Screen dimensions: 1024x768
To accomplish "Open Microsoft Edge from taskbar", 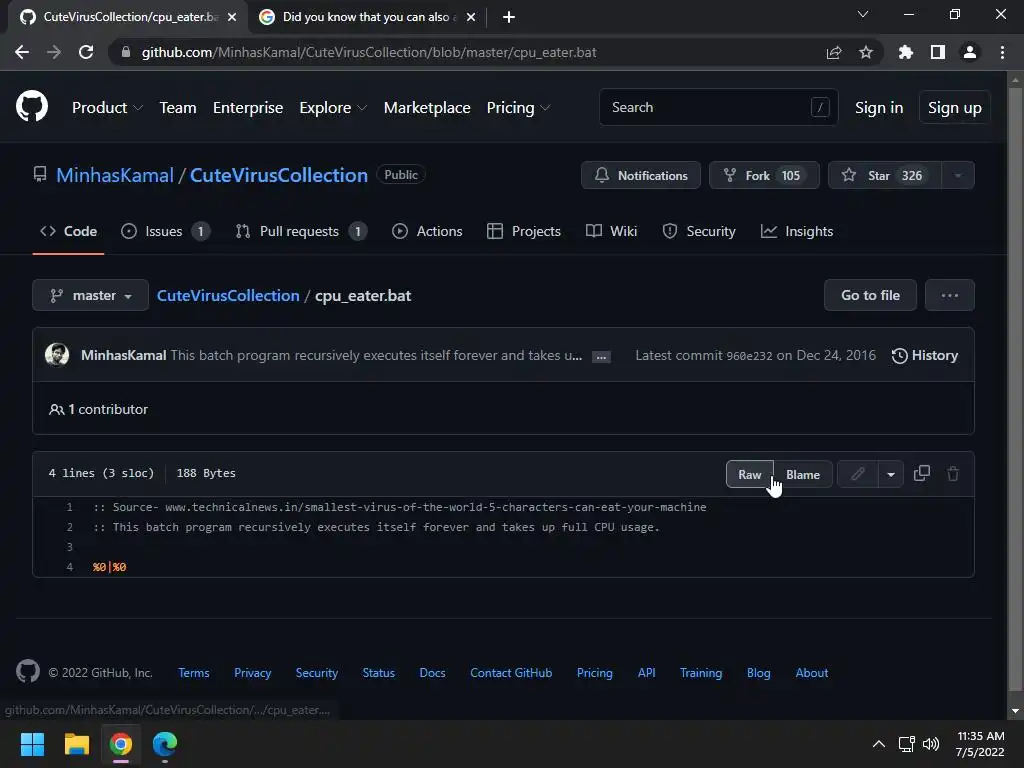I will tap(165, 744).
